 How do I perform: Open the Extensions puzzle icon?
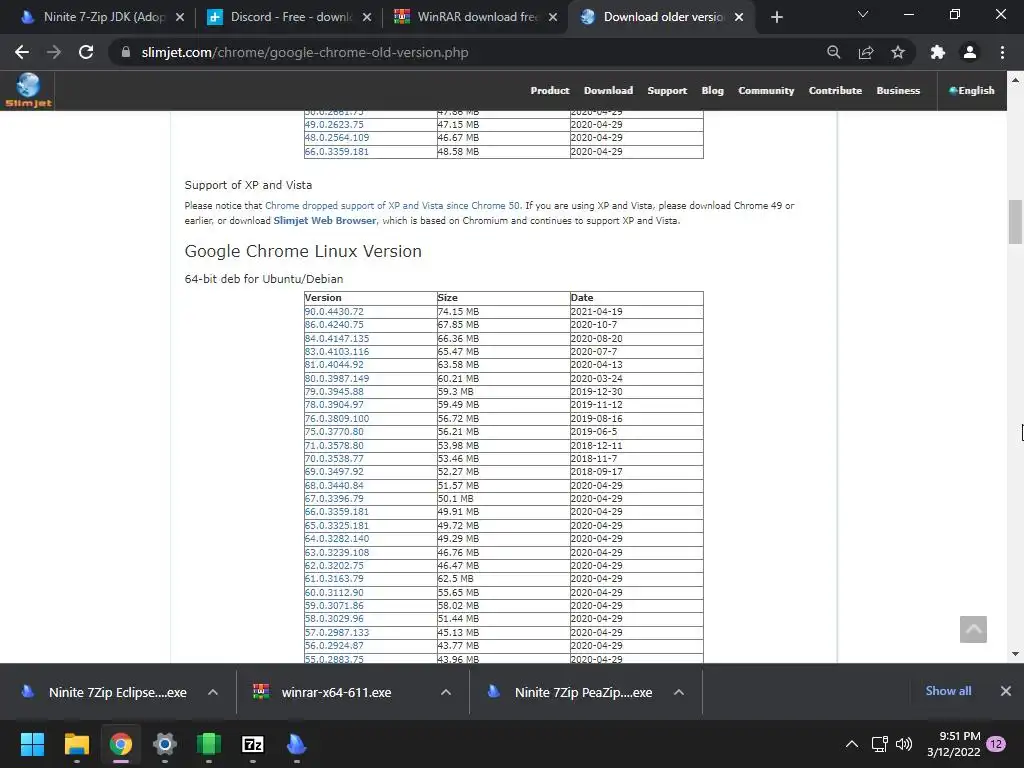coord(937,52)
